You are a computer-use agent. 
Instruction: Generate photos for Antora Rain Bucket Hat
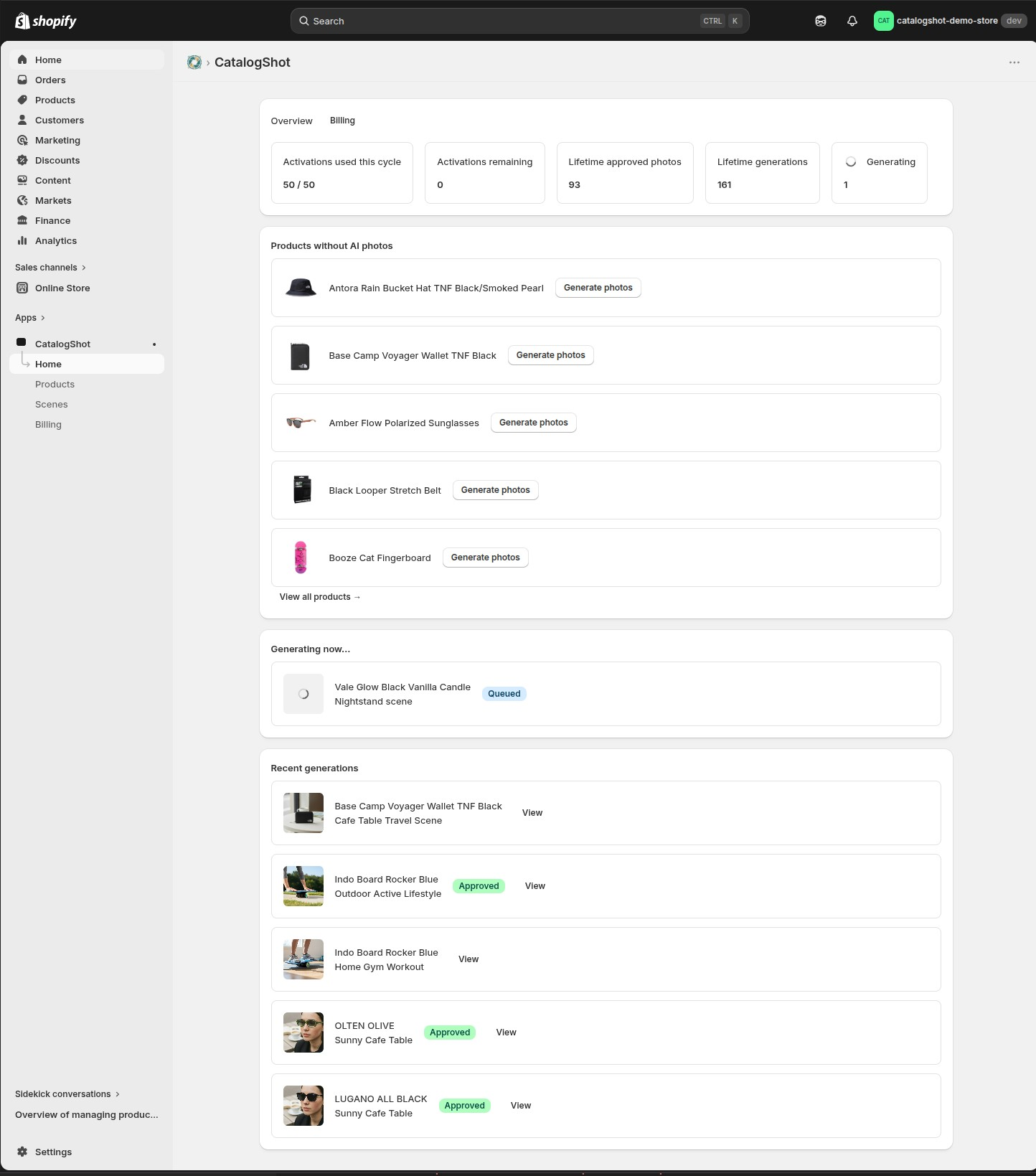598,288
